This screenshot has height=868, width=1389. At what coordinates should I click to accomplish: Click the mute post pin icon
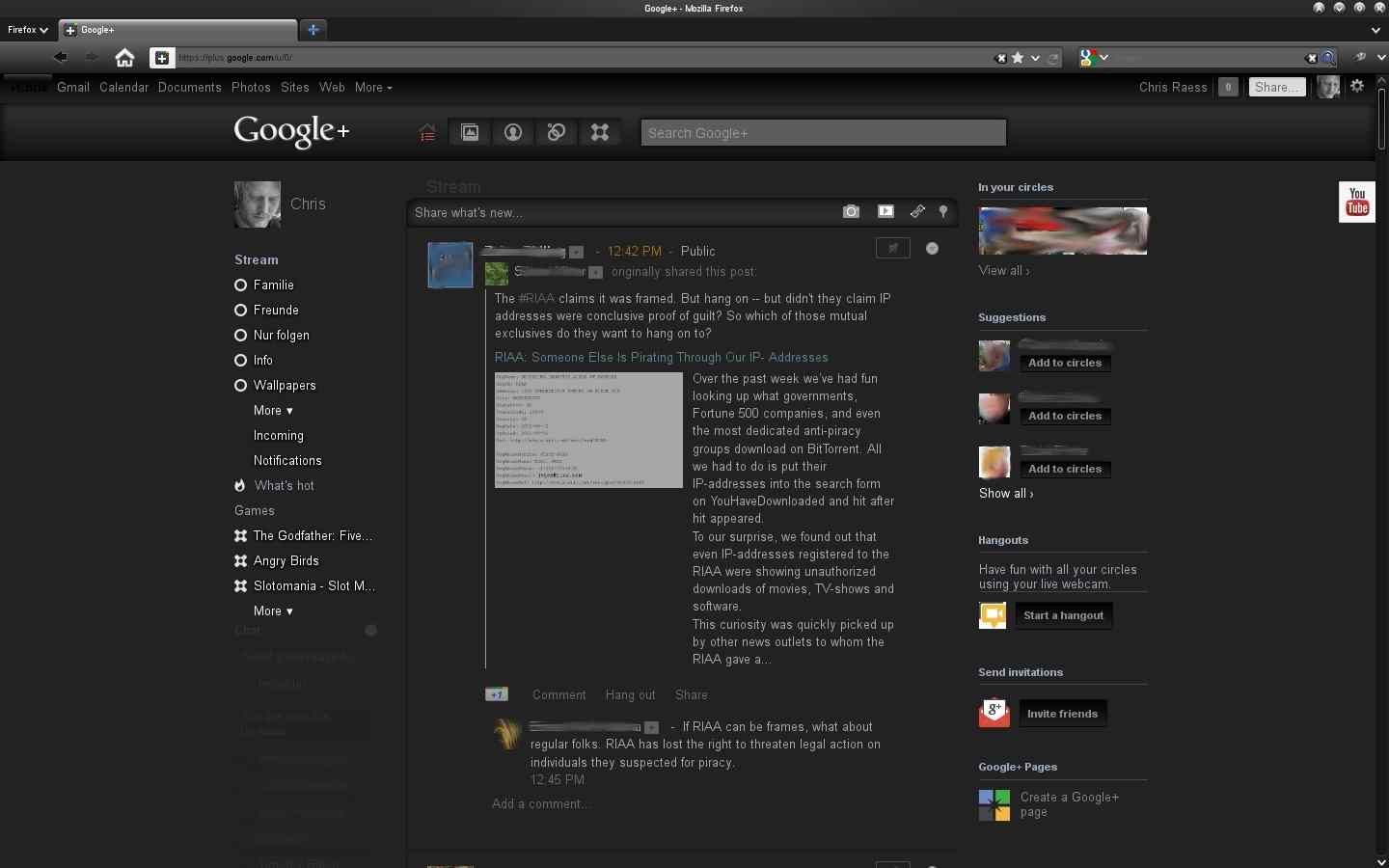pos(892,249)
